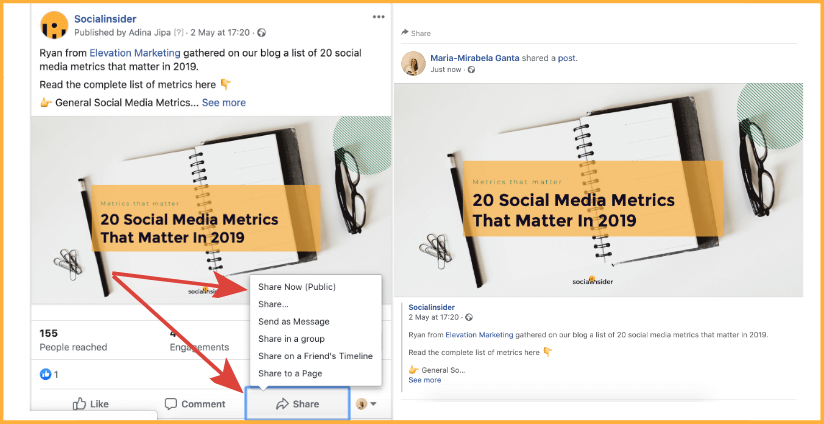This screenshot has width=824, height=424.
Task: Select Share on a Friend's Timeline
Action: [315, 356]
